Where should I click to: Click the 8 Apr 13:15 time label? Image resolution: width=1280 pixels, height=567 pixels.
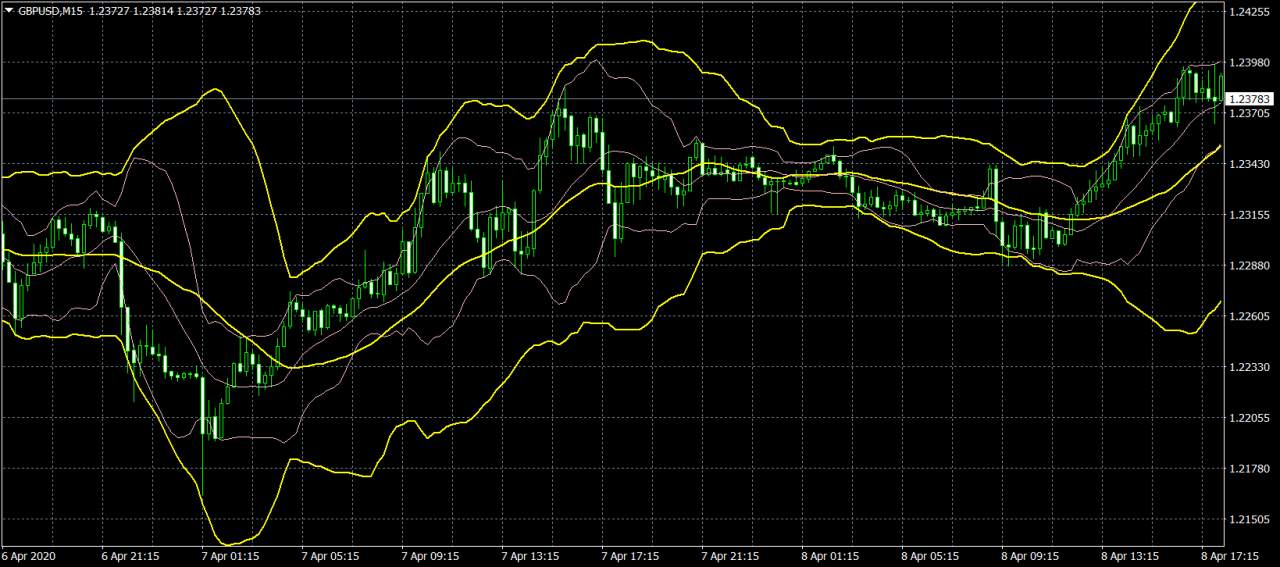pyautogui.click(x=1130, y=555)
